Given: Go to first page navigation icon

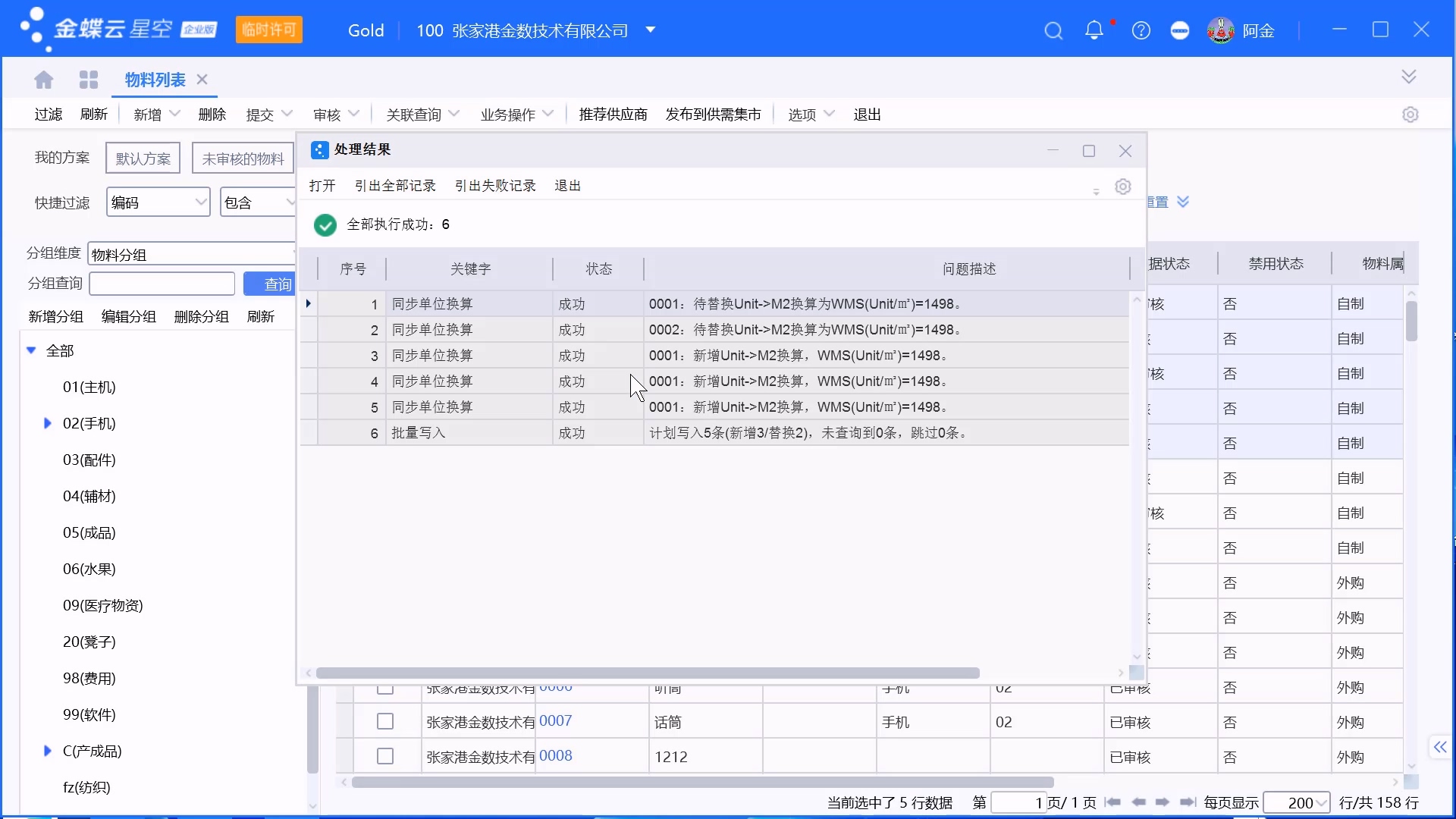Looking at the screenshot, I should point(1112,802).
